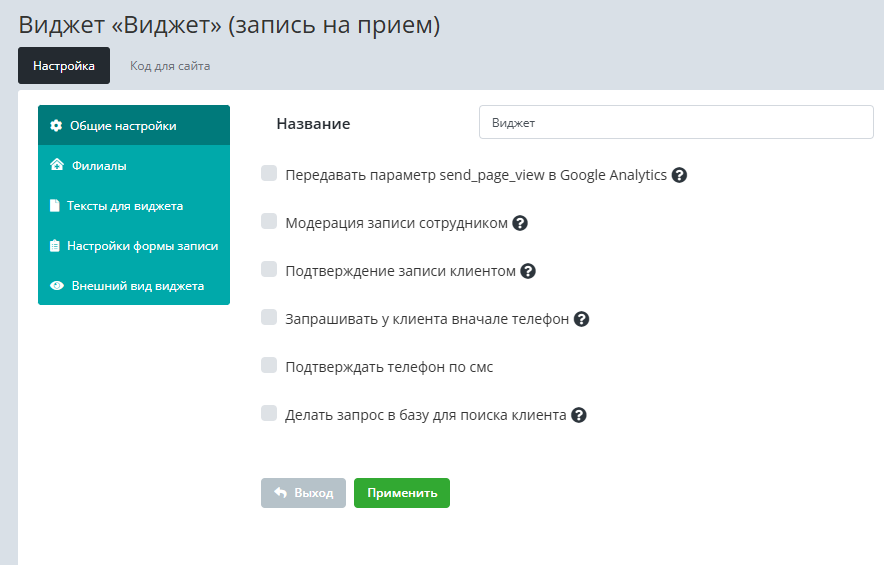The height and width of the screenshot is (565, 884).
Task: Click help icon beside Модерация записи сотрудником
Action: [520, 223]
